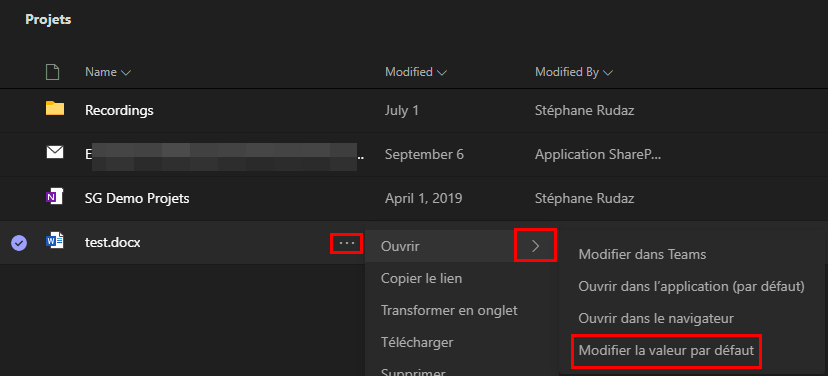Click Modifier la valeur par défaut
The width and height of the screenshot is (828, 376).
(x=666, y=351)
